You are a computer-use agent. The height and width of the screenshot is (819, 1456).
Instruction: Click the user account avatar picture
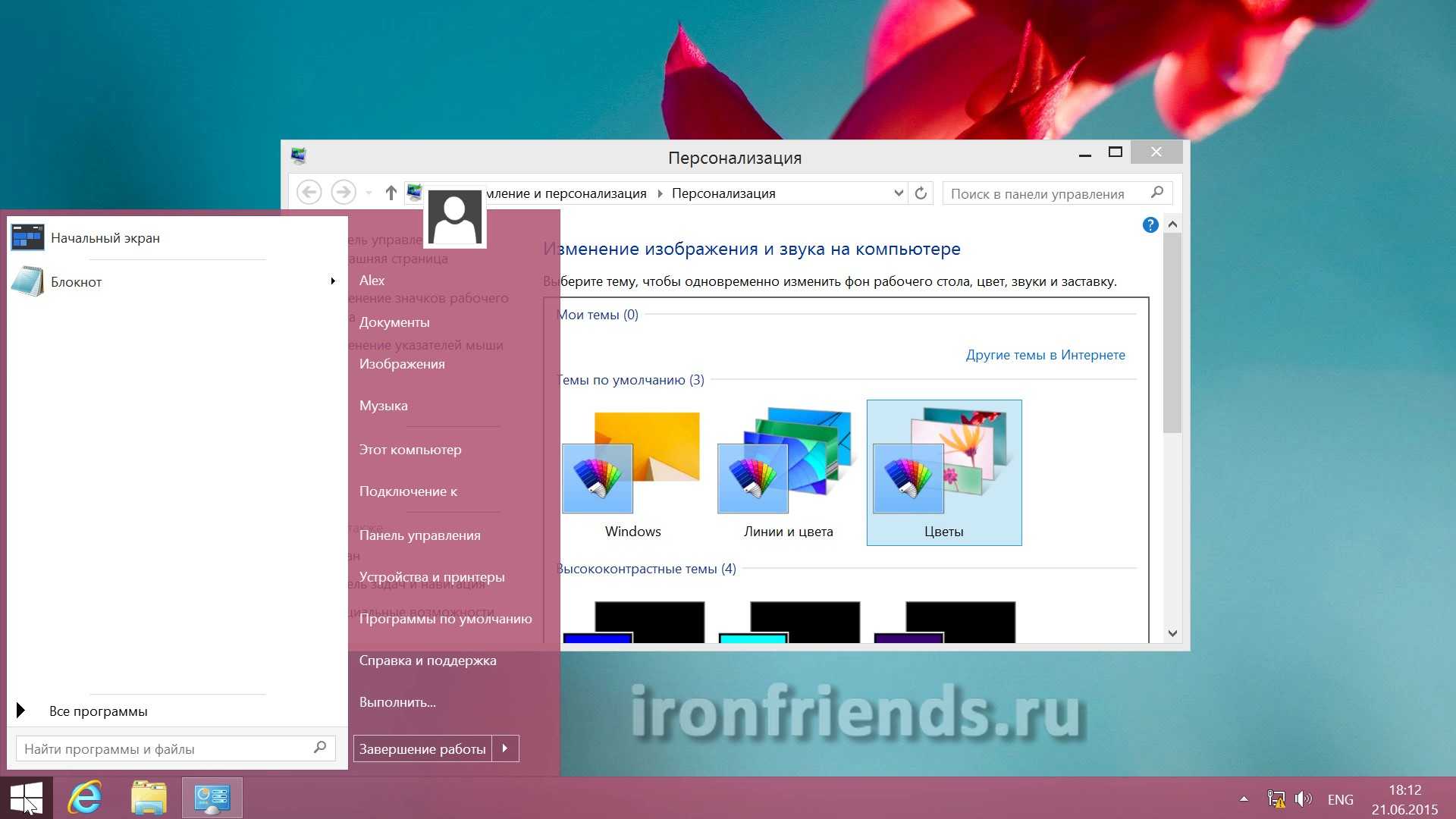point(454,217)
